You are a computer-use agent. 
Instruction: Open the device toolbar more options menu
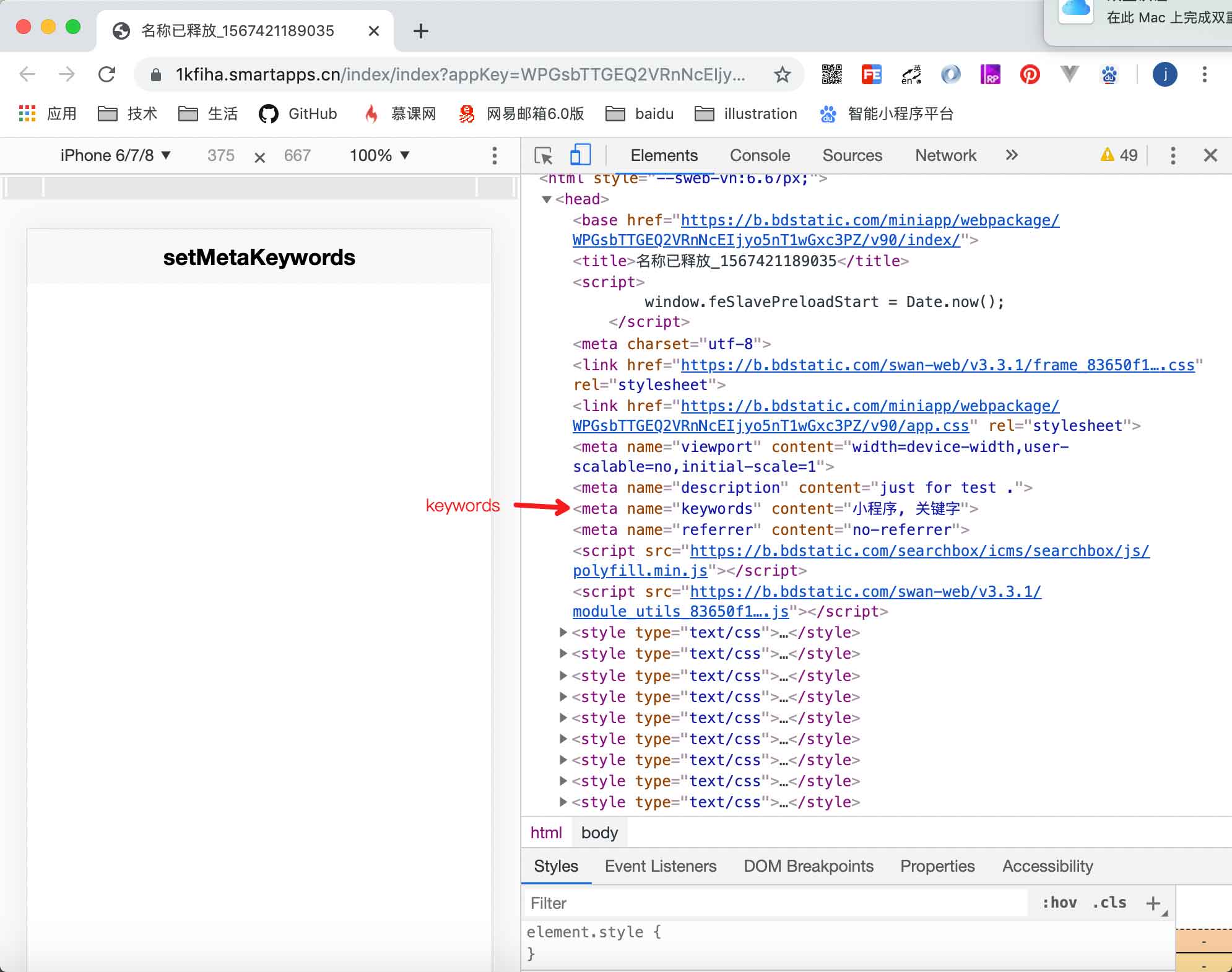[x=494, y=155]
